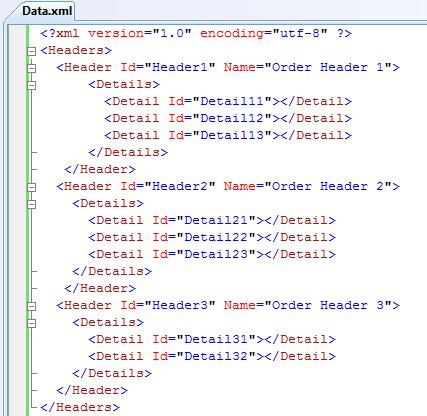Select the Data.xml tab
This screenshot has width=427, height=416.
pyautogui.click(x=47, y=11)
